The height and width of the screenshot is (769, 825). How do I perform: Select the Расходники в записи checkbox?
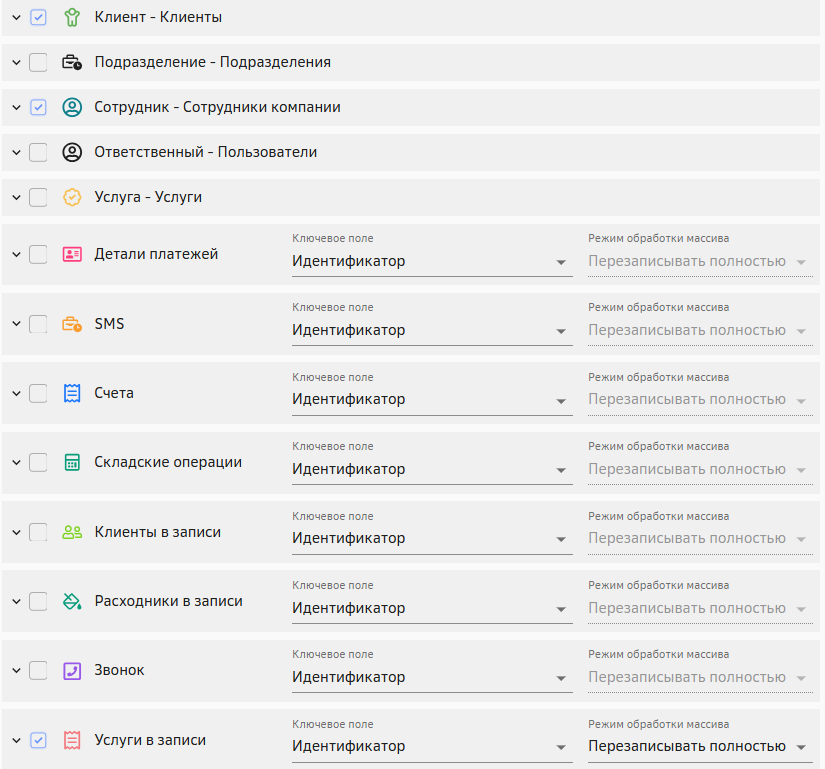[38, 601]
